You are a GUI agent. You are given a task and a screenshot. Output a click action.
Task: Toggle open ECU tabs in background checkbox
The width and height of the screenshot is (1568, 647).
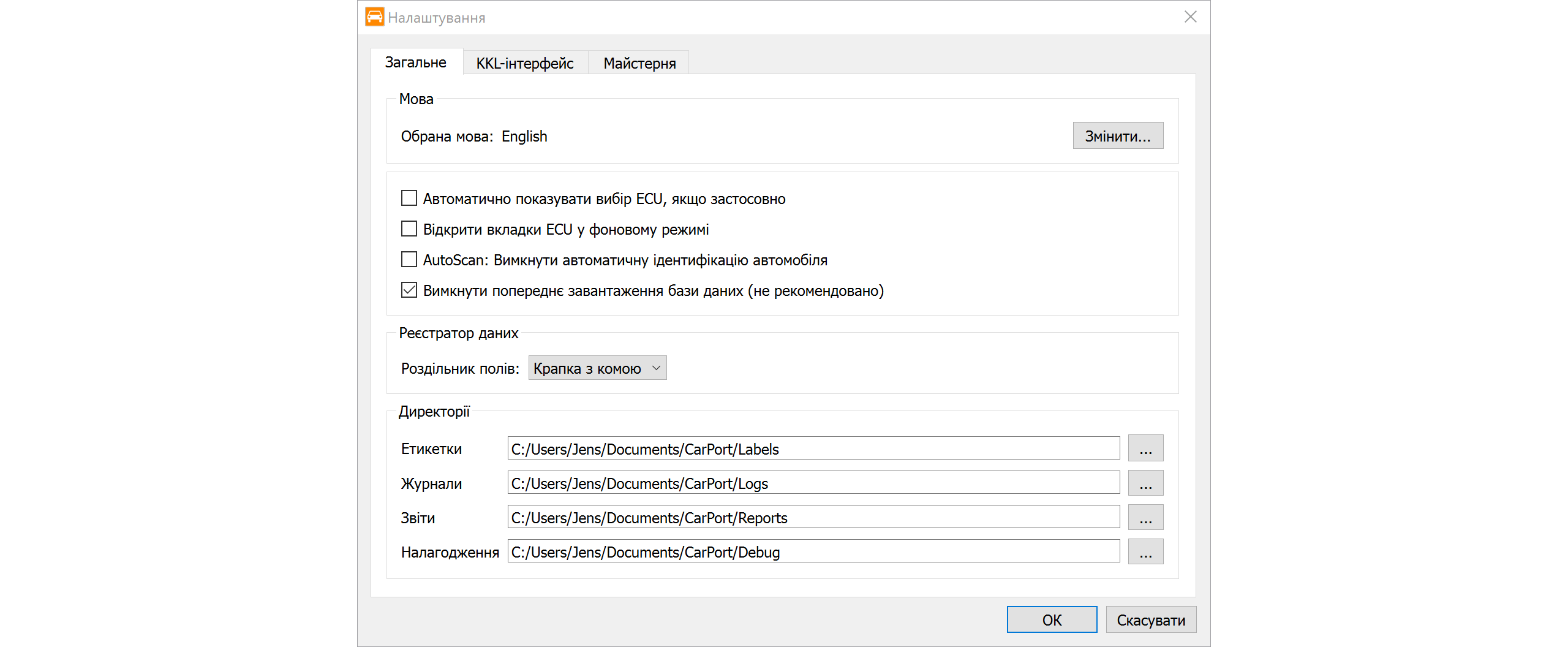(409, 229)
